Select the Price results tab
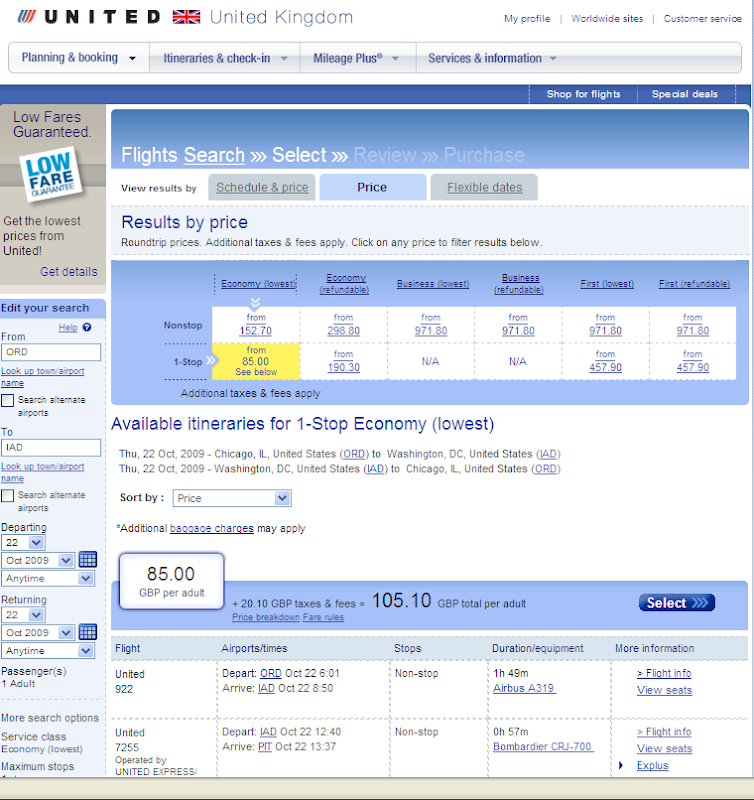Screen dimensions: 754x800 (372, 187)
